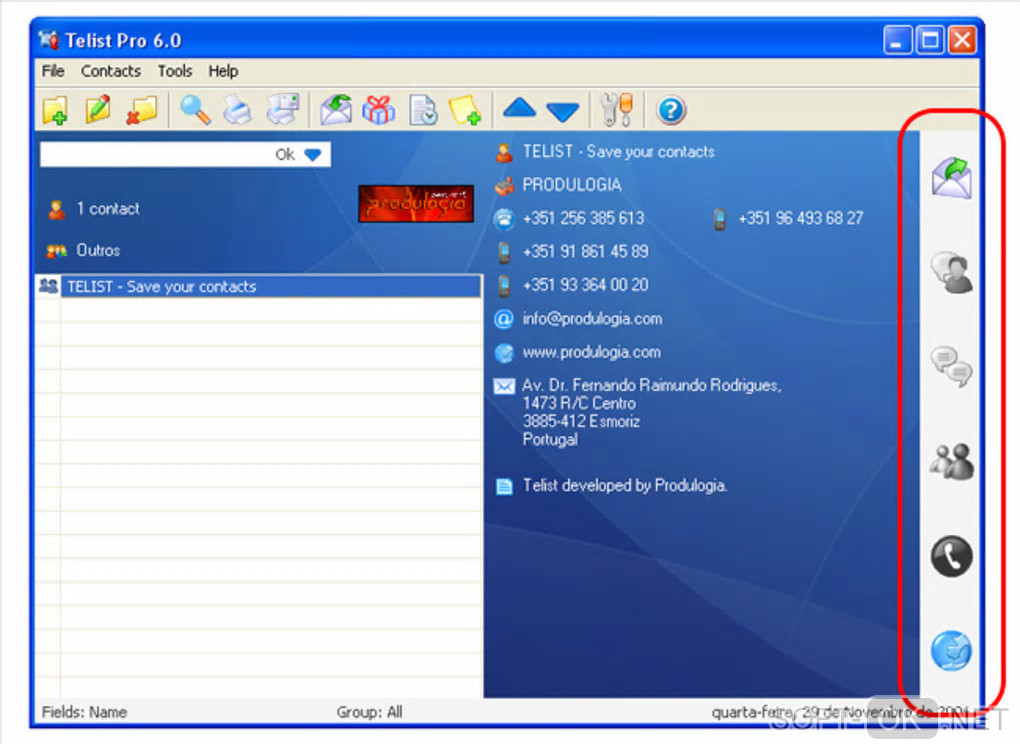Open the www.produlogia.com website link
Screen dimensions: 1020x744
tap(591, 352)
